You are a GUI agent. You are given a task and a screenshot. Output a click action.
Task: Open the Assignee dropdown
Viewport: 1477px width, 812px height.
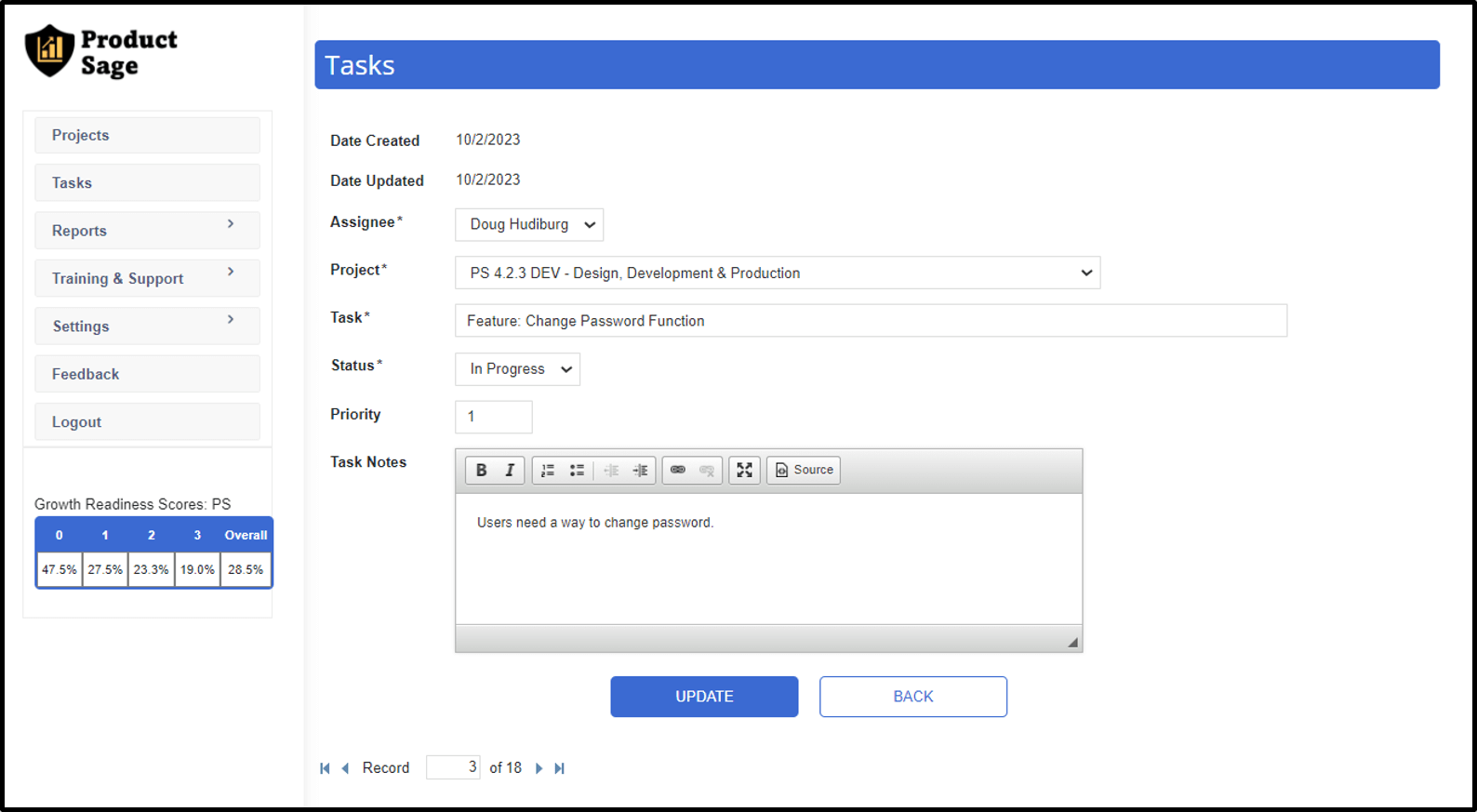pos(529,225)
